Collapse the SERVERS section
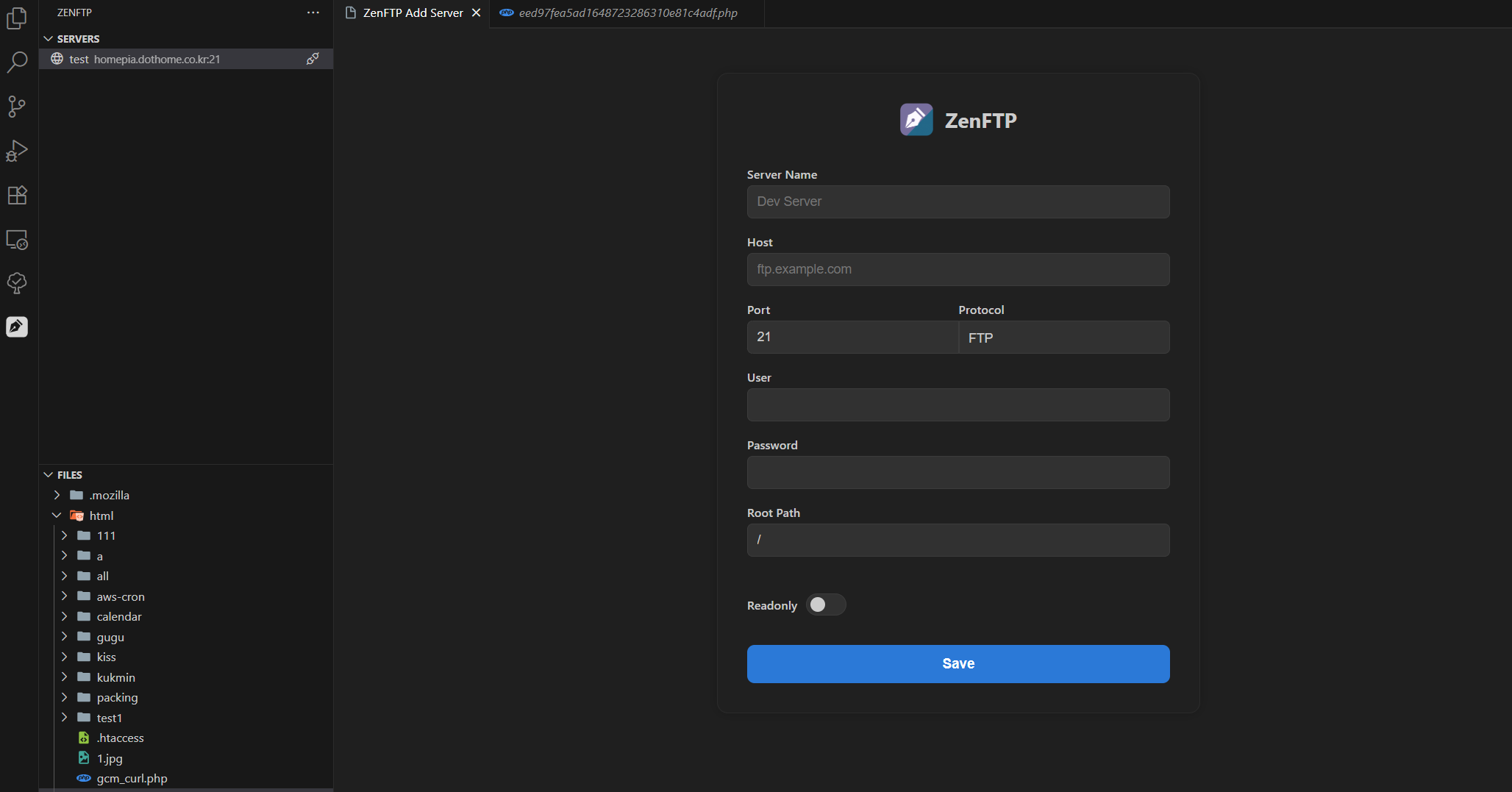Screen dimensions: 1512x792 pyautogui.click(x=49, y=38)
